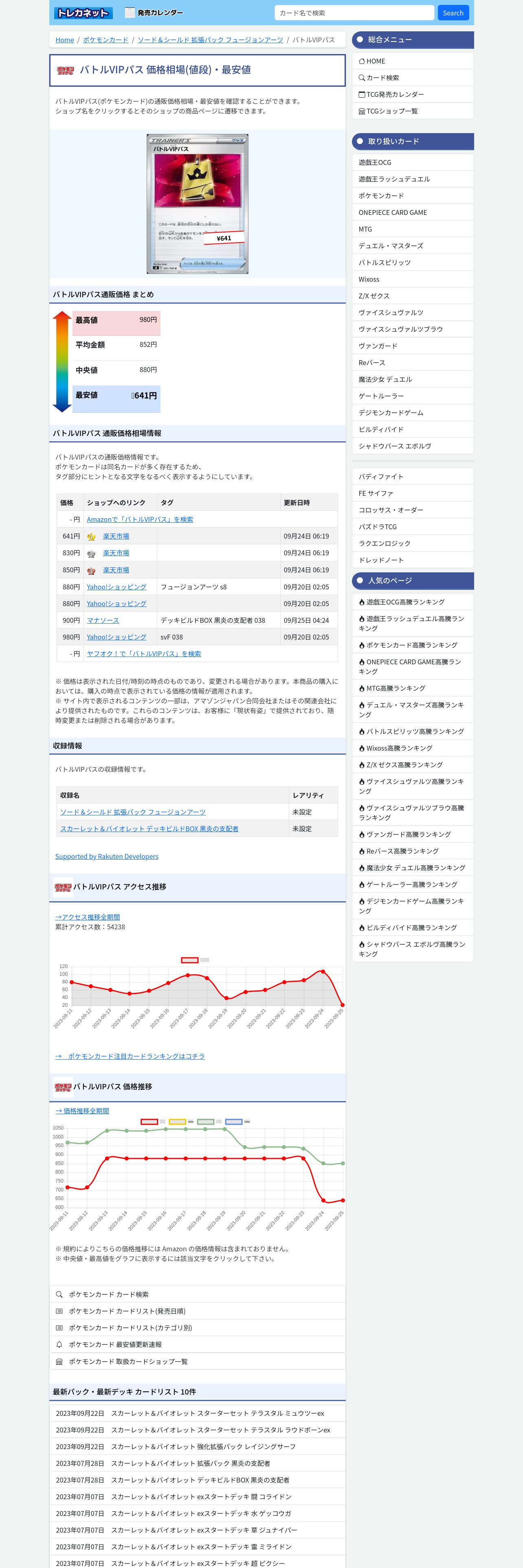Click the バトルVIPパス card image
Image resolution: width=523 pixels, height=1568 pixels.
197,204
